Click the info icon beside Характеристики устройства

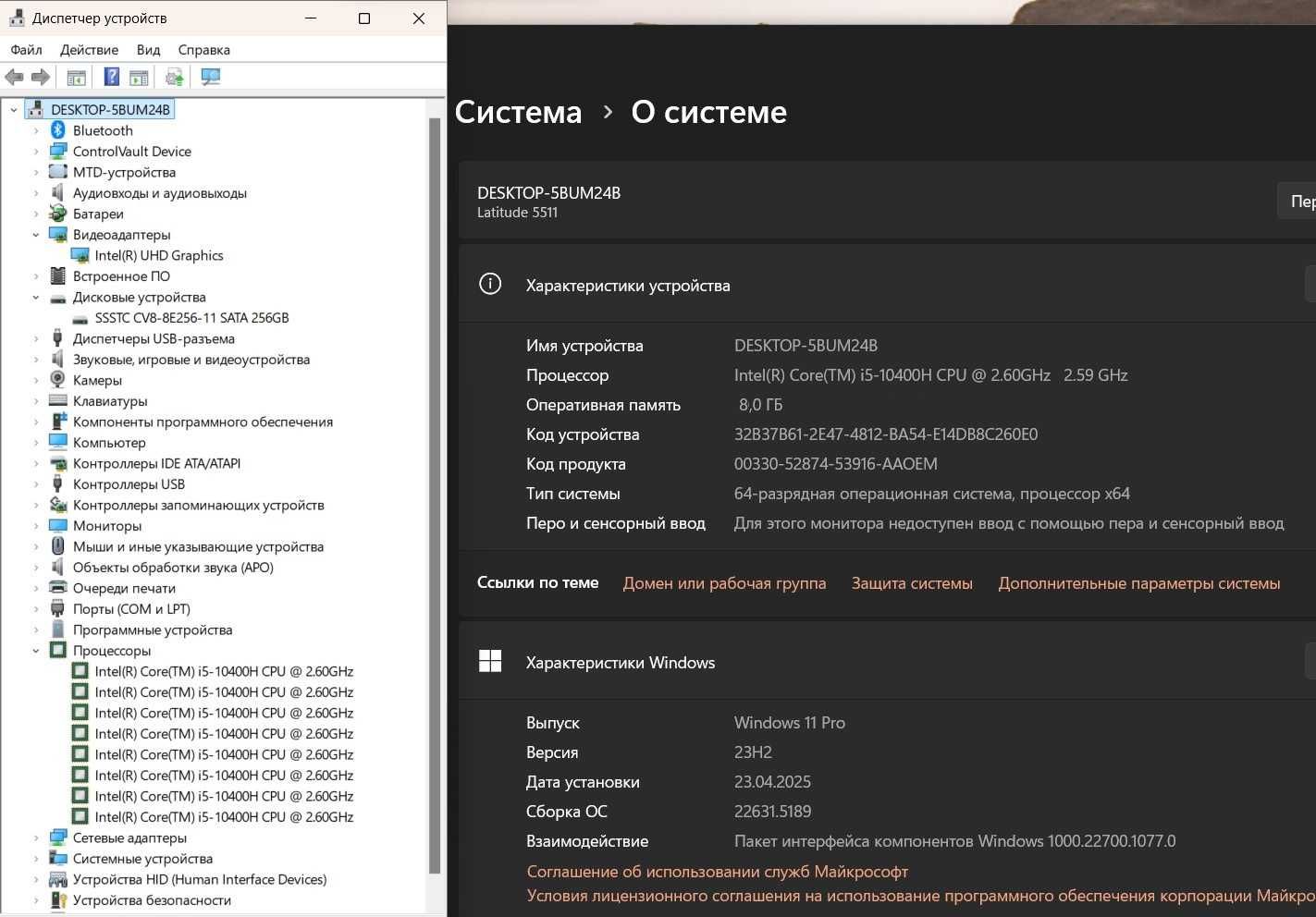(490, 284)
